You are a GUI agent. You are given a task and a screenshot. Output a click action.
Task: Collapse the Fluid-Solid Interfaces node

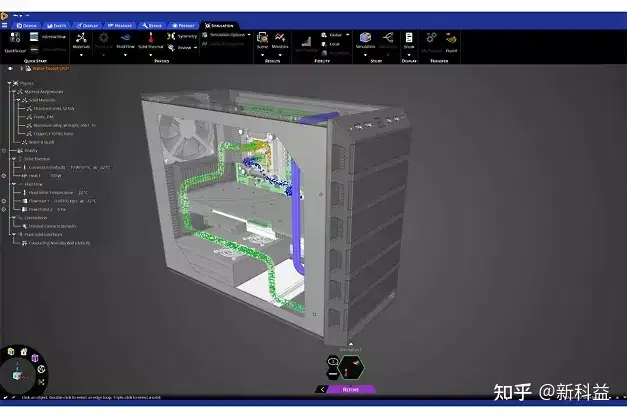coord(14,235)
